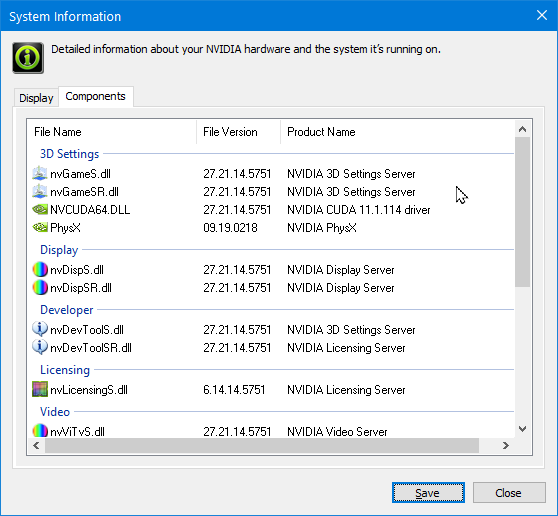The image size is (558, 516).
Task: Select the nvGameSR.dll file name
Action: (84, 192)
